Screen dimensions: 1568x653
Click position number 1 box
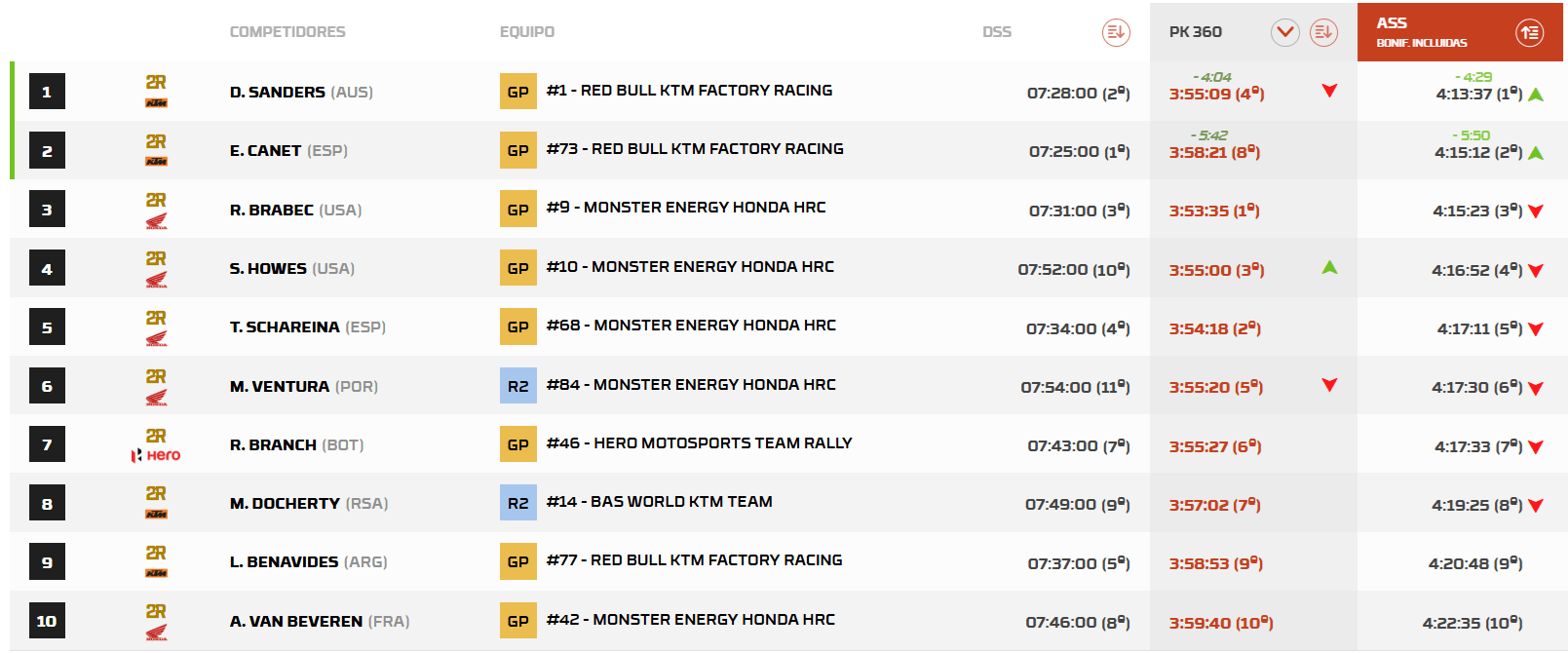[x=47, y=92]
